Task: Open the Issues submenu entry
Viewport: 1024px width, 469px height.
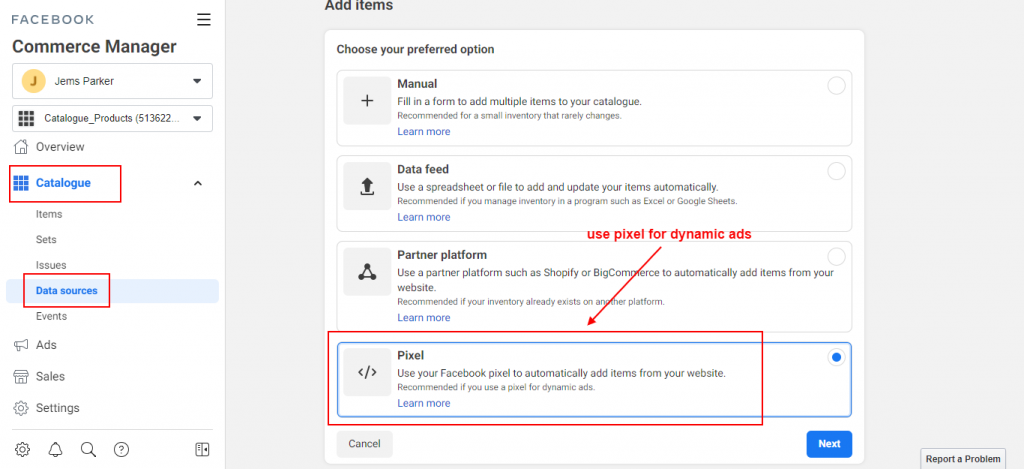Action: tap(51, 265)
